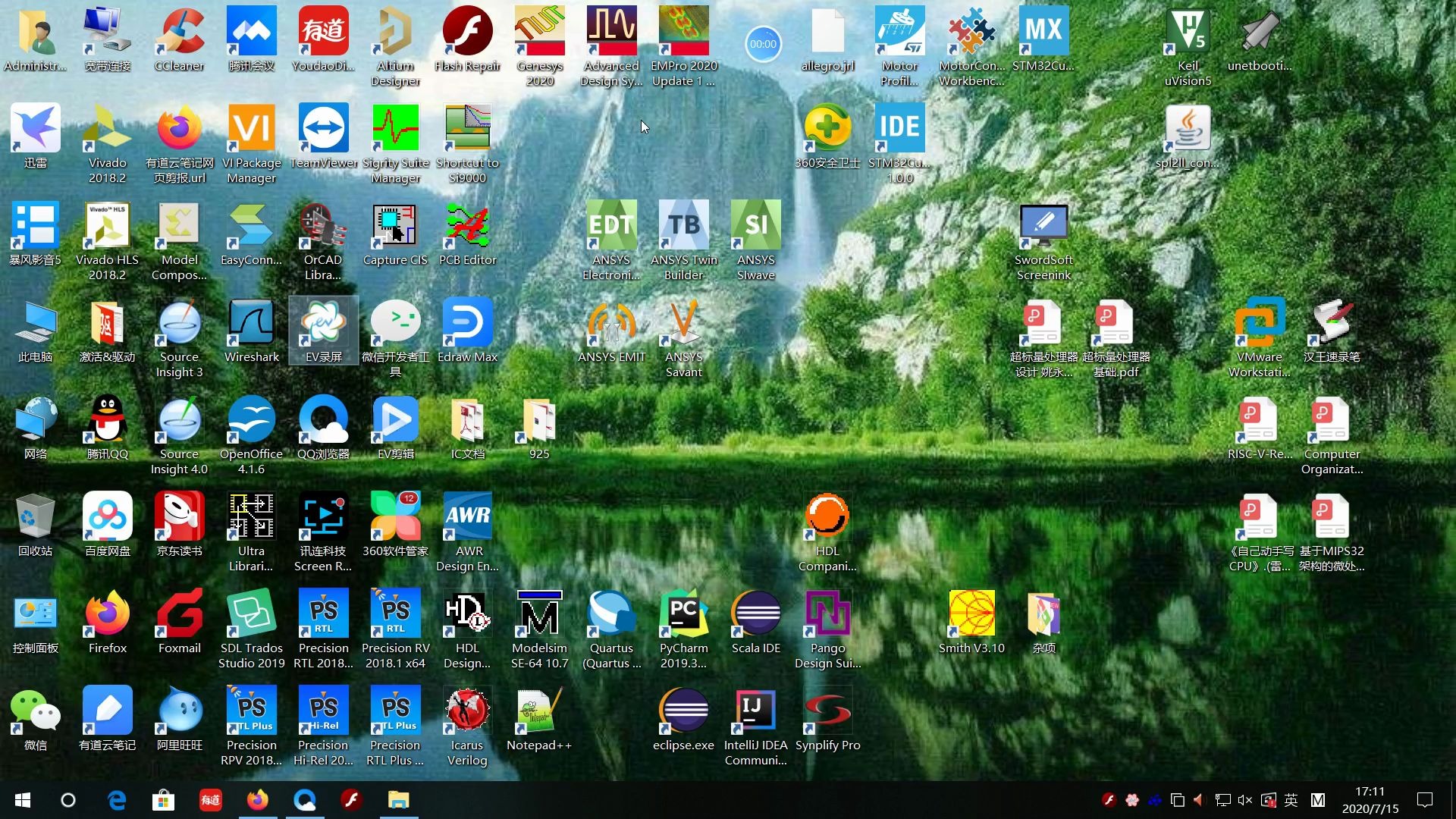Open the AWR Design Environment icon

click(x=467, y=532)
